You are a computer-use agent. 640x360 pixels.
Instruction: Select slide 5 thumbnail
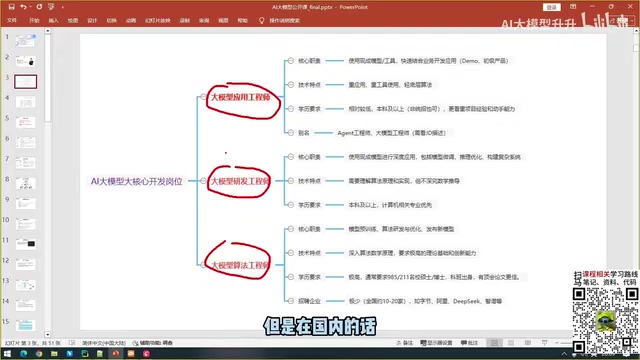tap(25, 122)
